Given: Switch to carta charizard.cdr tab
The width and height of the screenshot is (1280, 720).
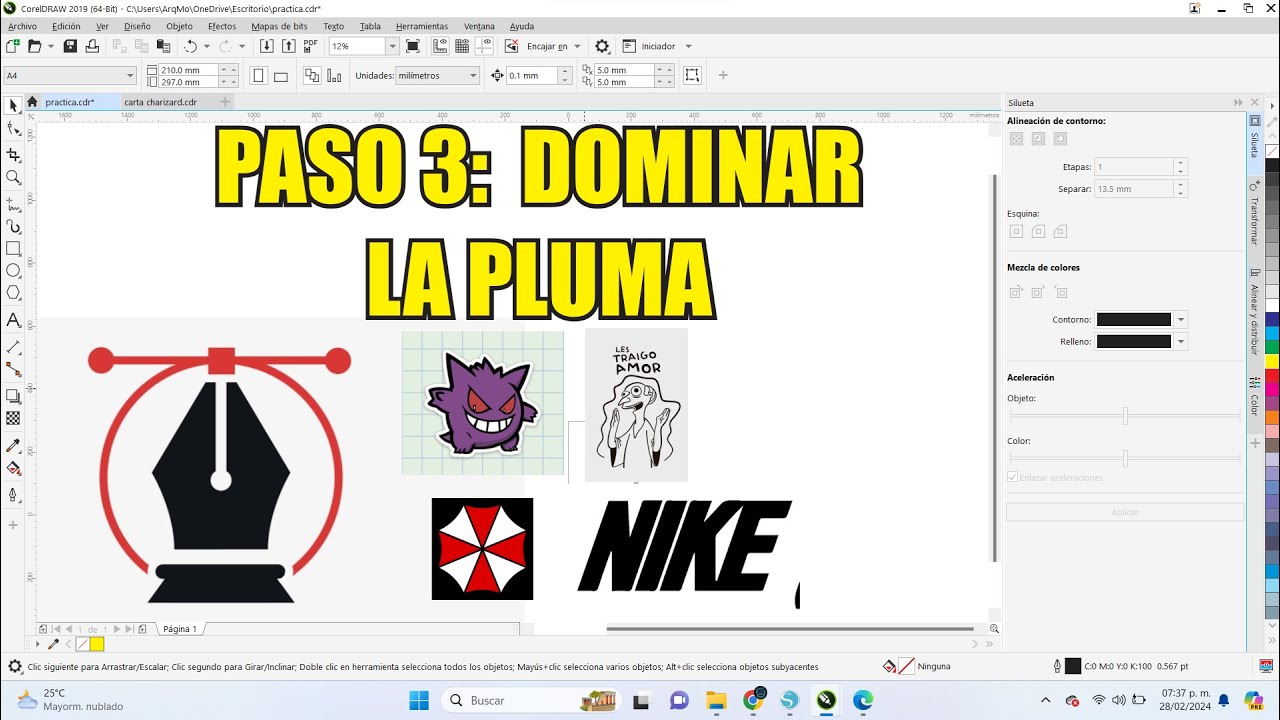Looking at the screenshot, I should 160,102.
